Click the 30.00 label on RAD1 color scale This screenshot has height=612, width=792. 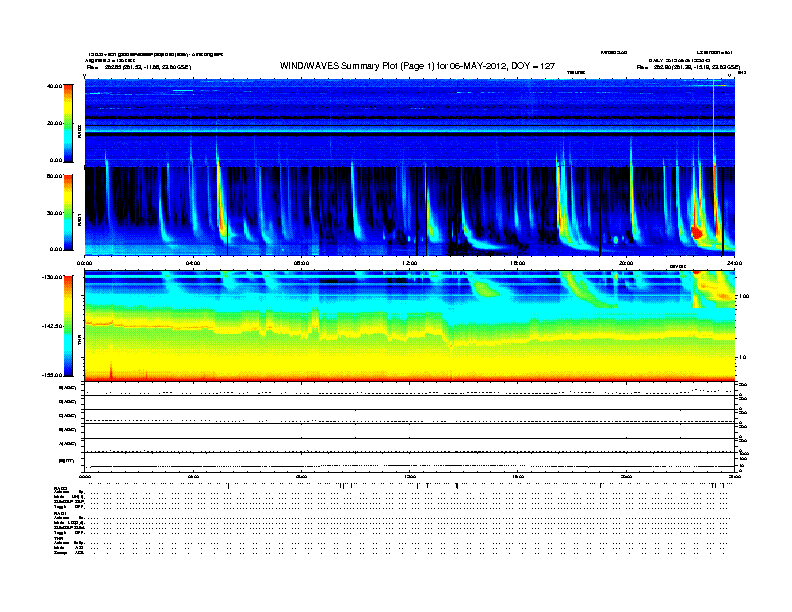(x=54, y=213)
